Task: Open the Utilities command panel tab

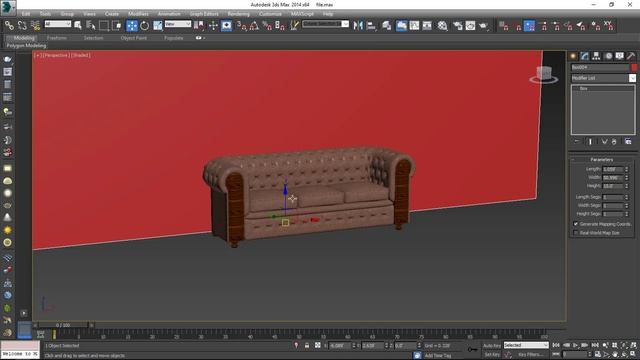Action: click(x=631, y=56)
